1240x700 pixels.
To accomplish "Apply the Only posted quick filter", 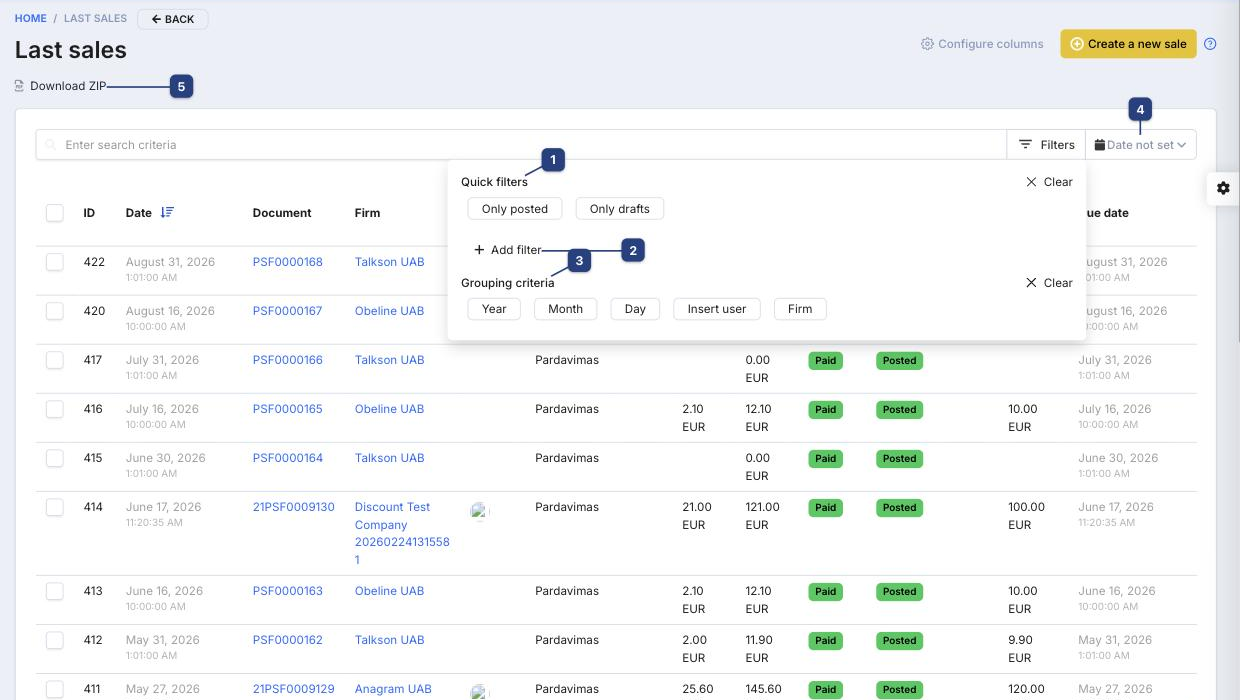I will pyautogui.click(x=515, y=209).
